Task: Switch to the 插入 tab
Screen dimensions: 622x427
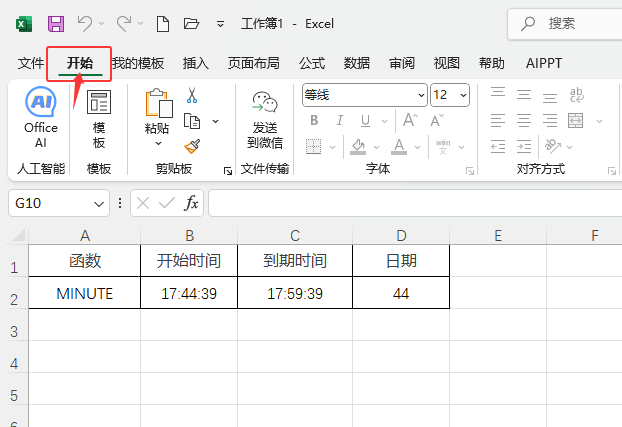Action: coord(196,63)
